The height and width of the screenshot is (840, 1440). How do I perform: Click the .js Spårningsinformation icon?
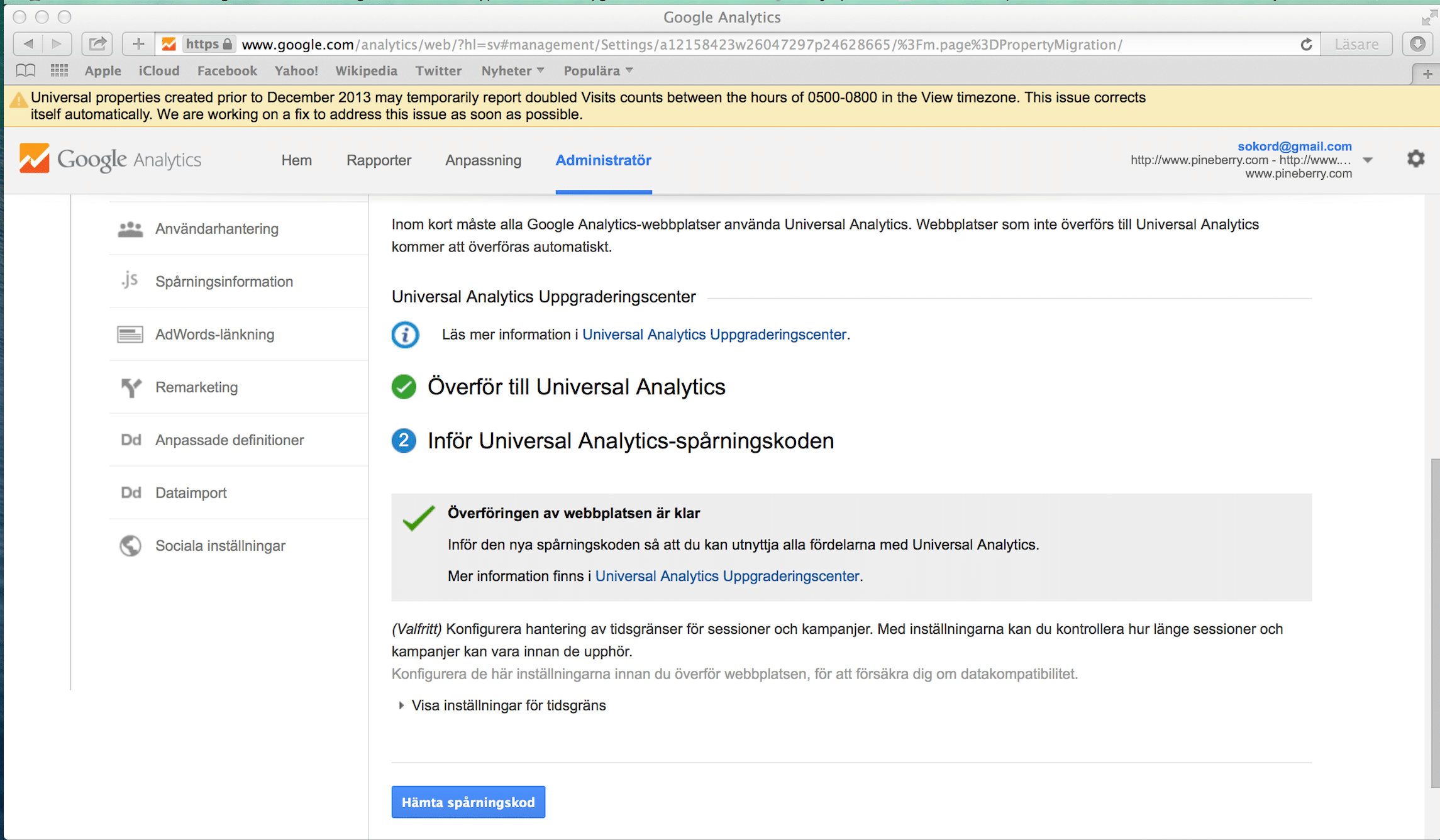(x=130, y=280)
